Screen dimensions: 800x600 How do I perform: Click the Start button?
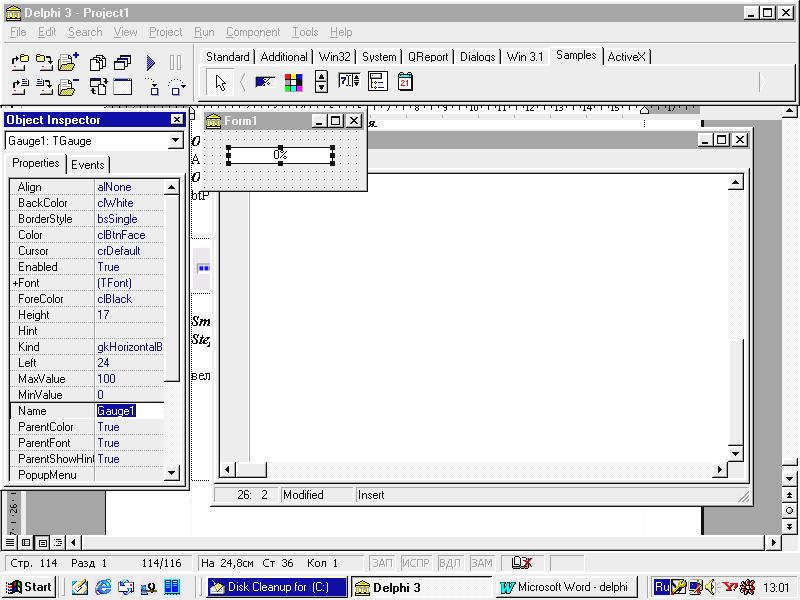(29, 587)
